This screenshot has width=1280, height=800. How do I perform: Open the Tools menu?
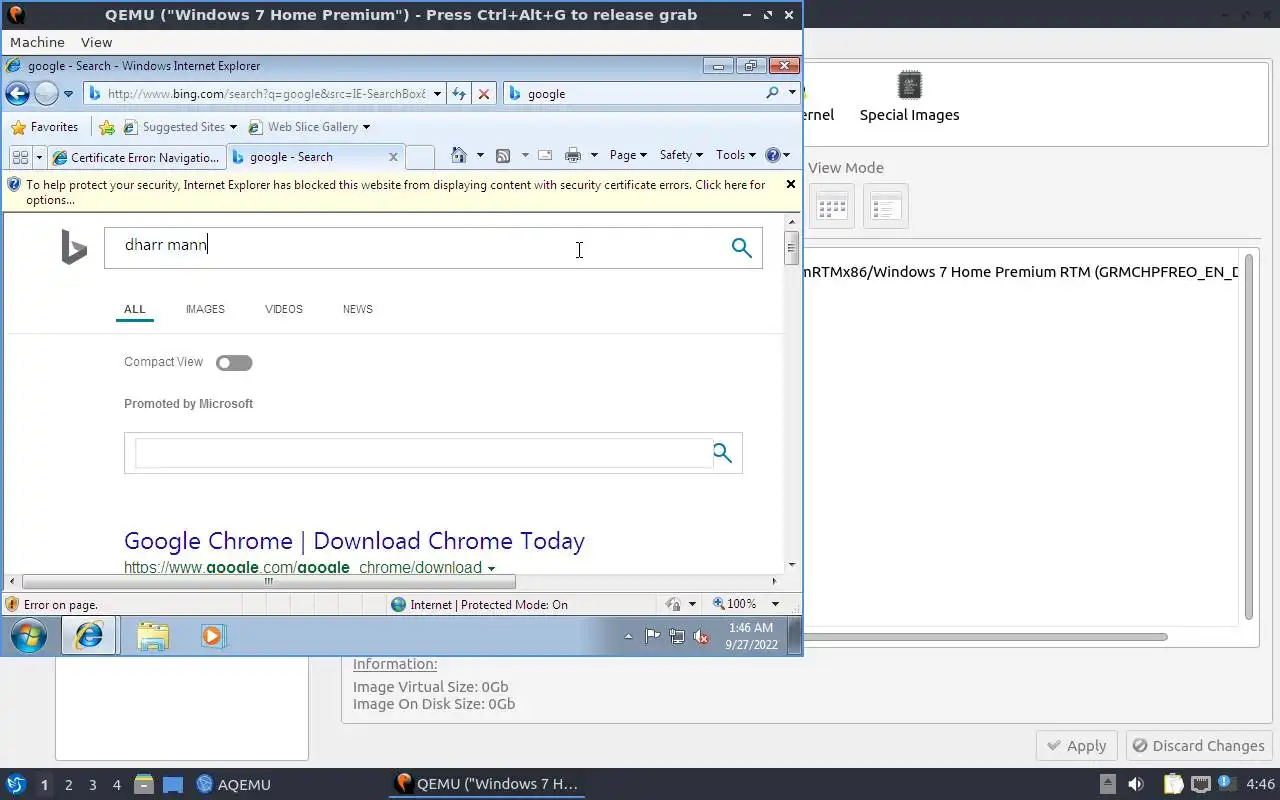click(x=736, y=155)
